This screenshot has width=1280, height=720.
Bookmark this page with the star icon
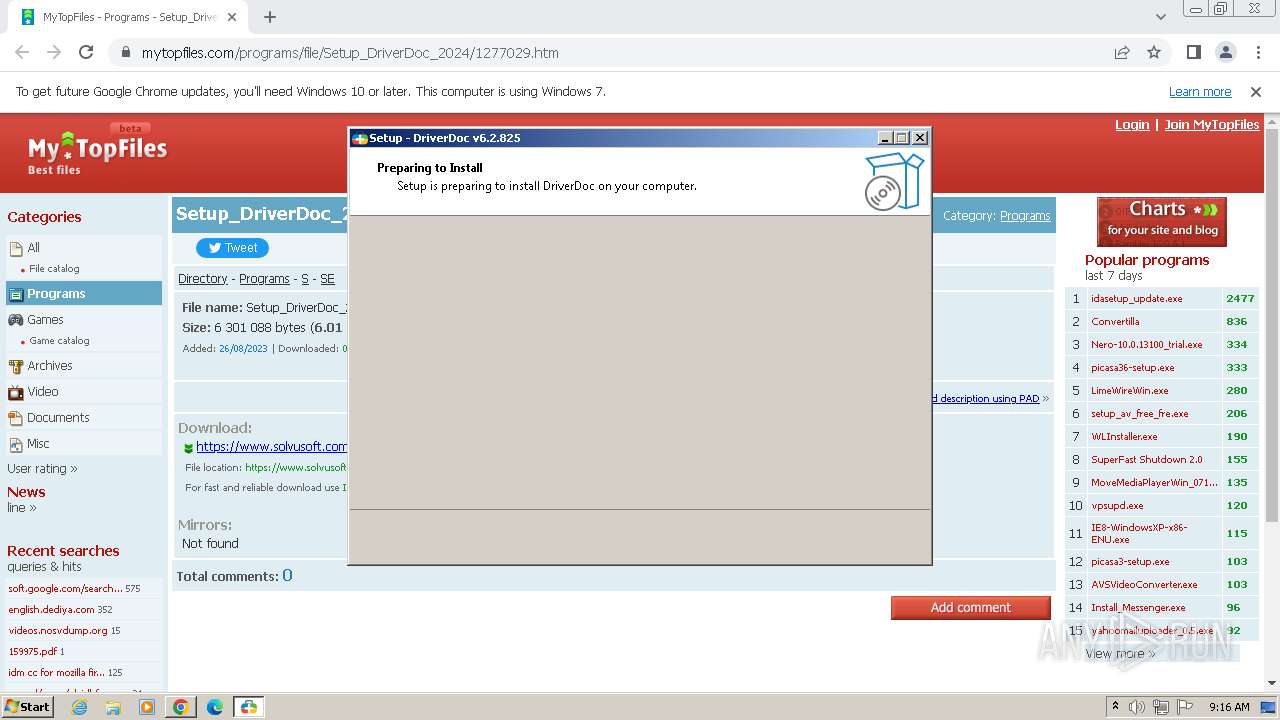pos(1154,52)
